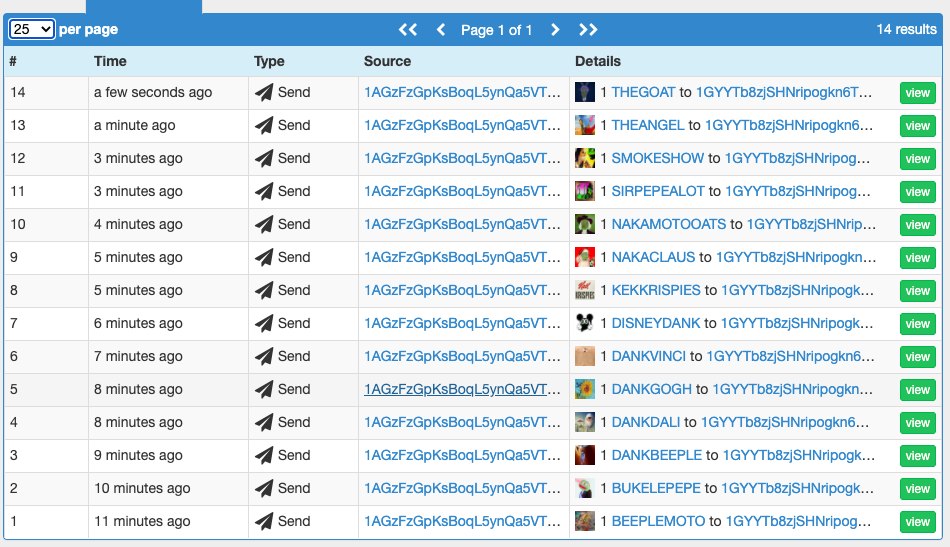Open the THEANGEL asset link
This screenshot has width=950, height=547.
pyautogui.click(x=648, y=125)
